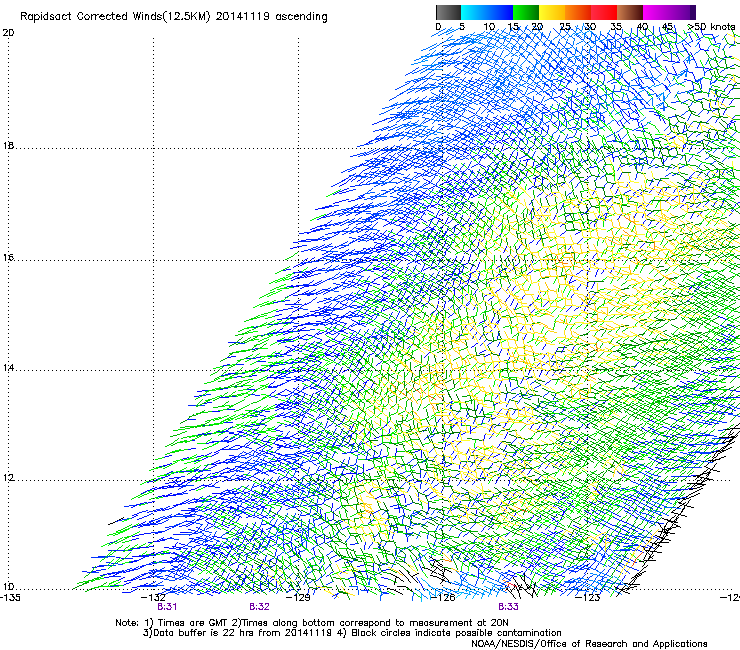Image resolution: width=740 pixels, height=650 pixels.
Task: Click the latitude label 10
Action: pyautogui.click(x=8, y=587)
